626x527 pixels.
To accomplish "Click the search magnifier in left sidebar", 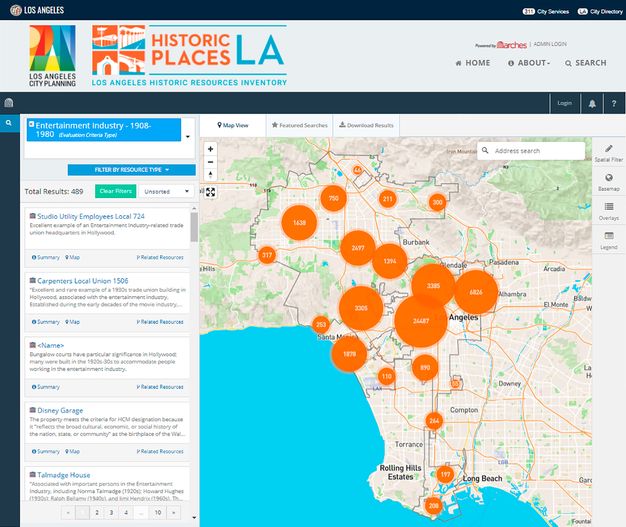I will click(9, 124).
